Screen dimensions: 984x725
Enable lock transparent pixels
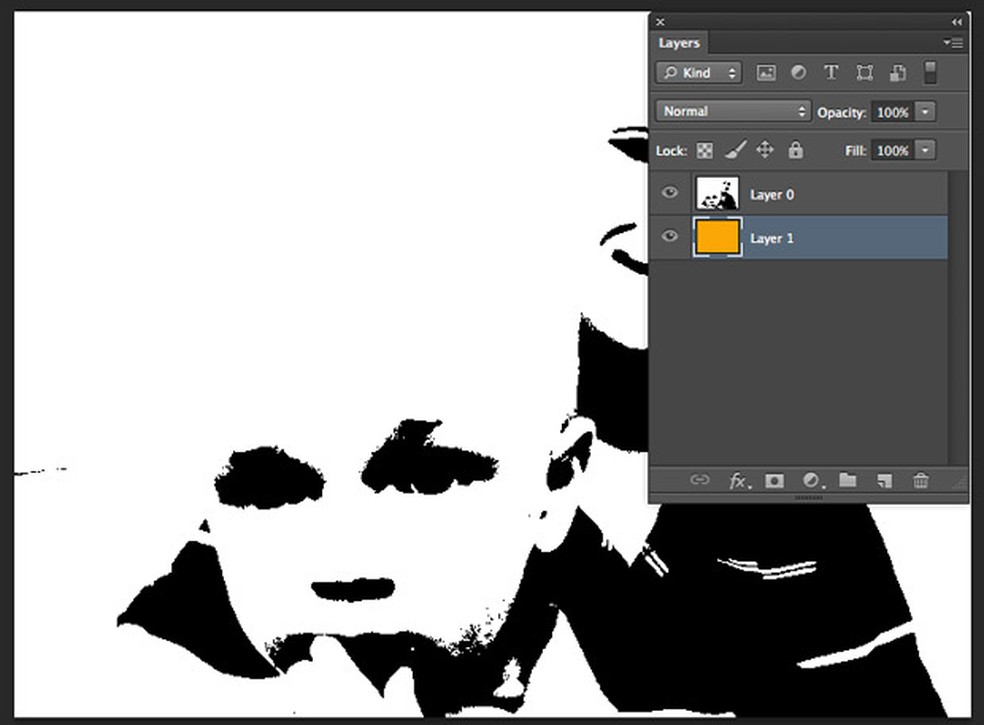click(x=705, y=149)
